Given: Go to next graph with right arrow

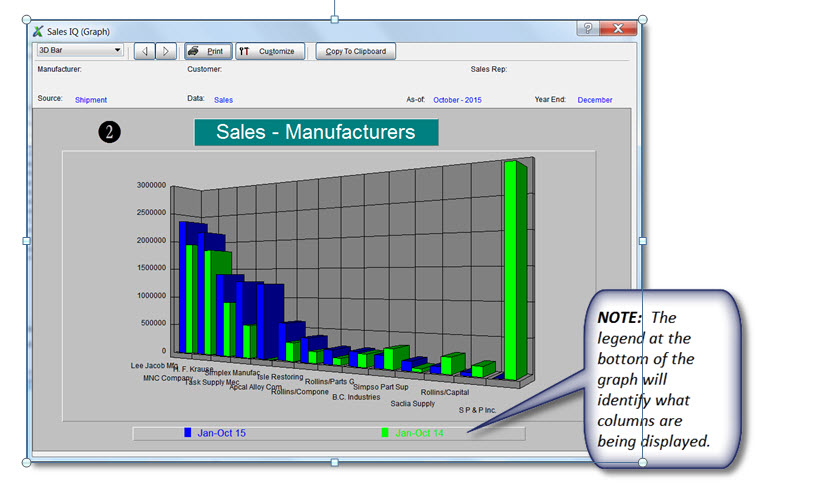Looking at the screenshot, I should pos(166,51).
